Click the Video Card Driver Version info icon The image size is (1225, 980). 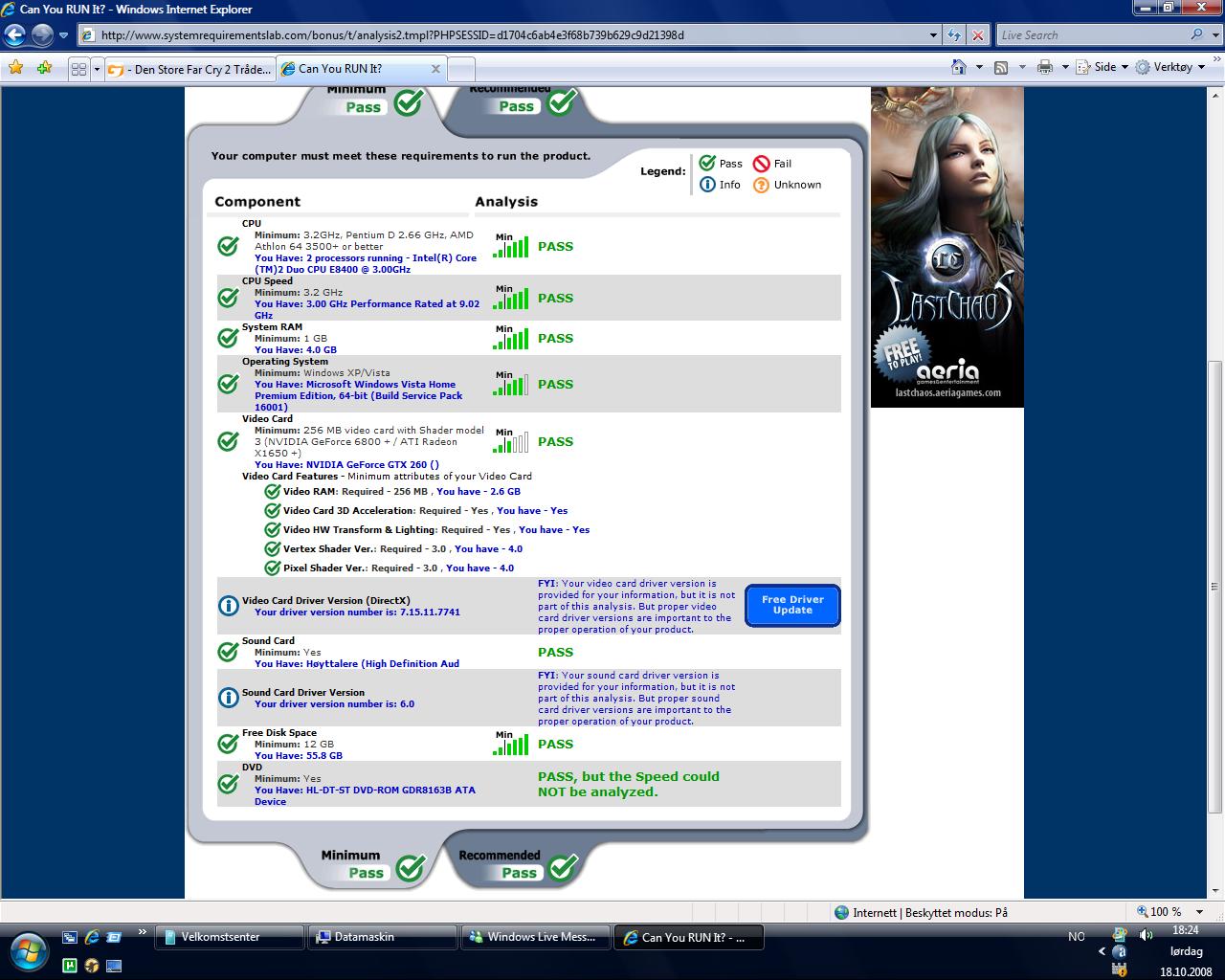[229, 605]
